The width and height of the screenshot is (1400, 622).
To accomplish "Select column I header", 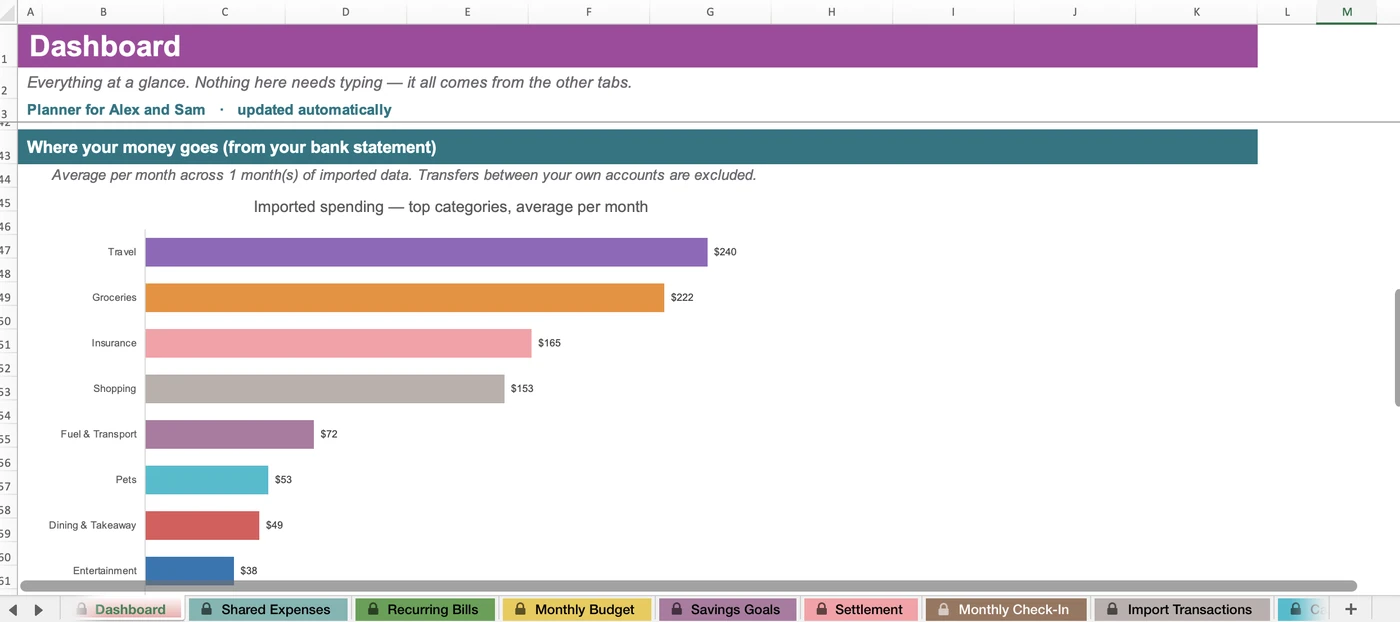I will coord(953,12).
